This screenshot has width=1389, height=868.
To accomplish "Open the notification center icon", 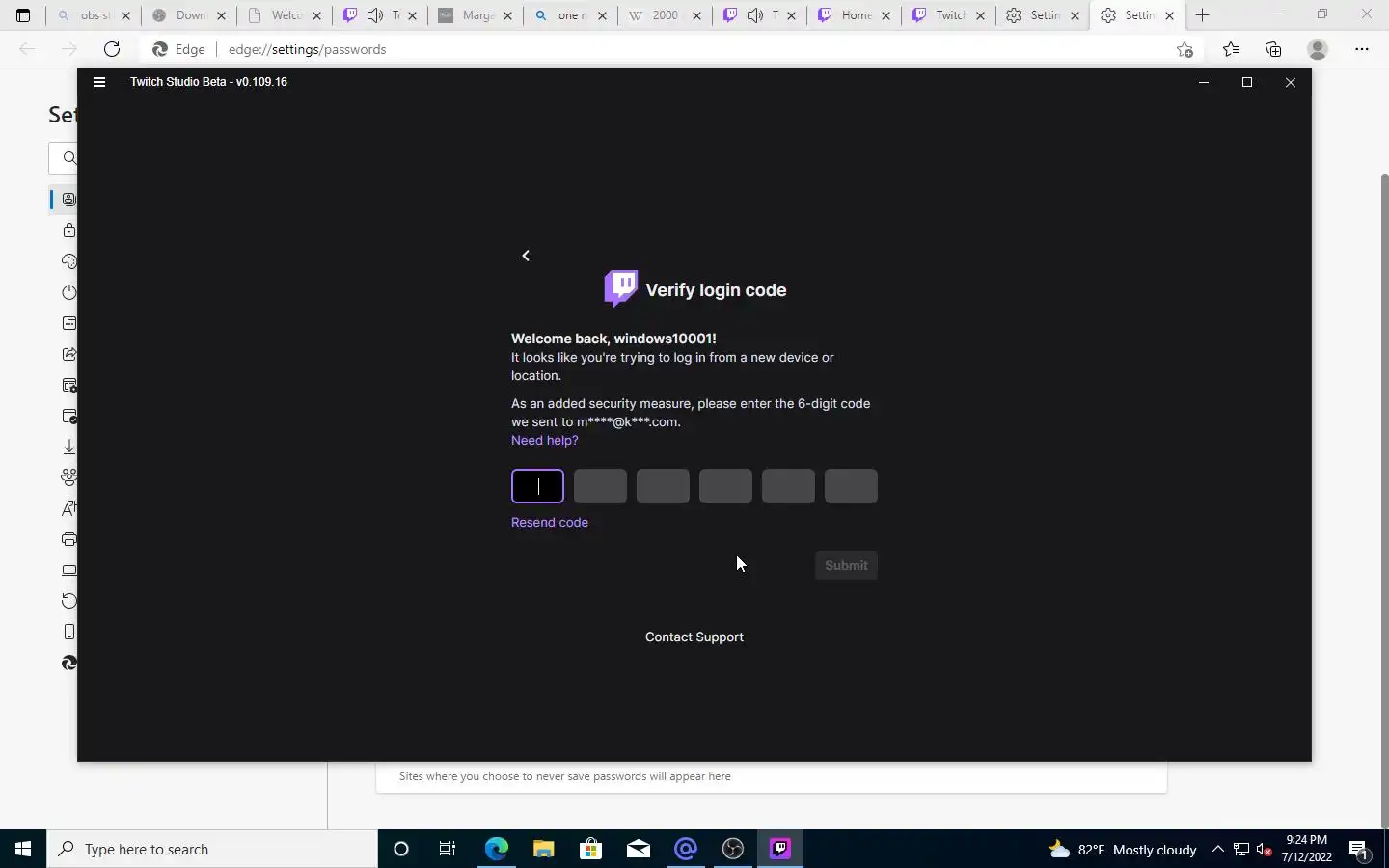I will (1359, 850).
